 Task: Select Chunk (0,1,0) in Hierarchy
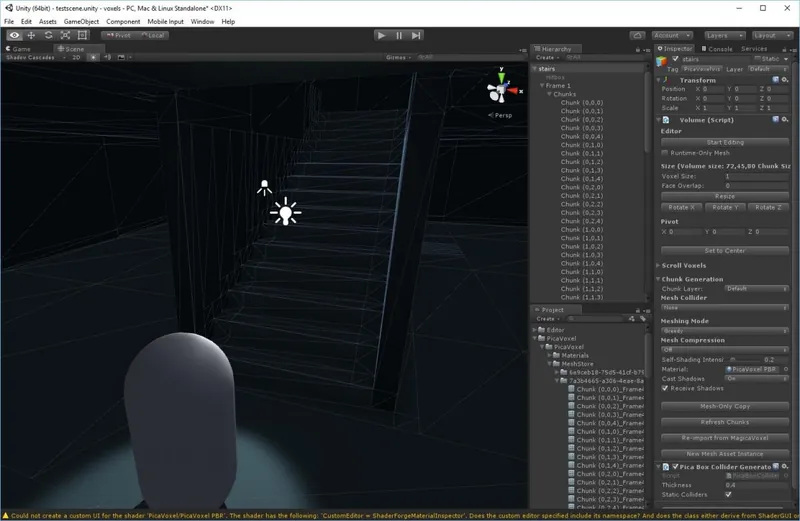[x=582, y=145]
